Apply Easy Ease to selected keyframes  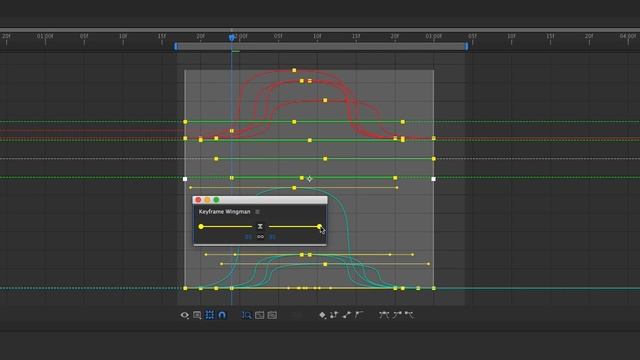(x=384, y=315)
